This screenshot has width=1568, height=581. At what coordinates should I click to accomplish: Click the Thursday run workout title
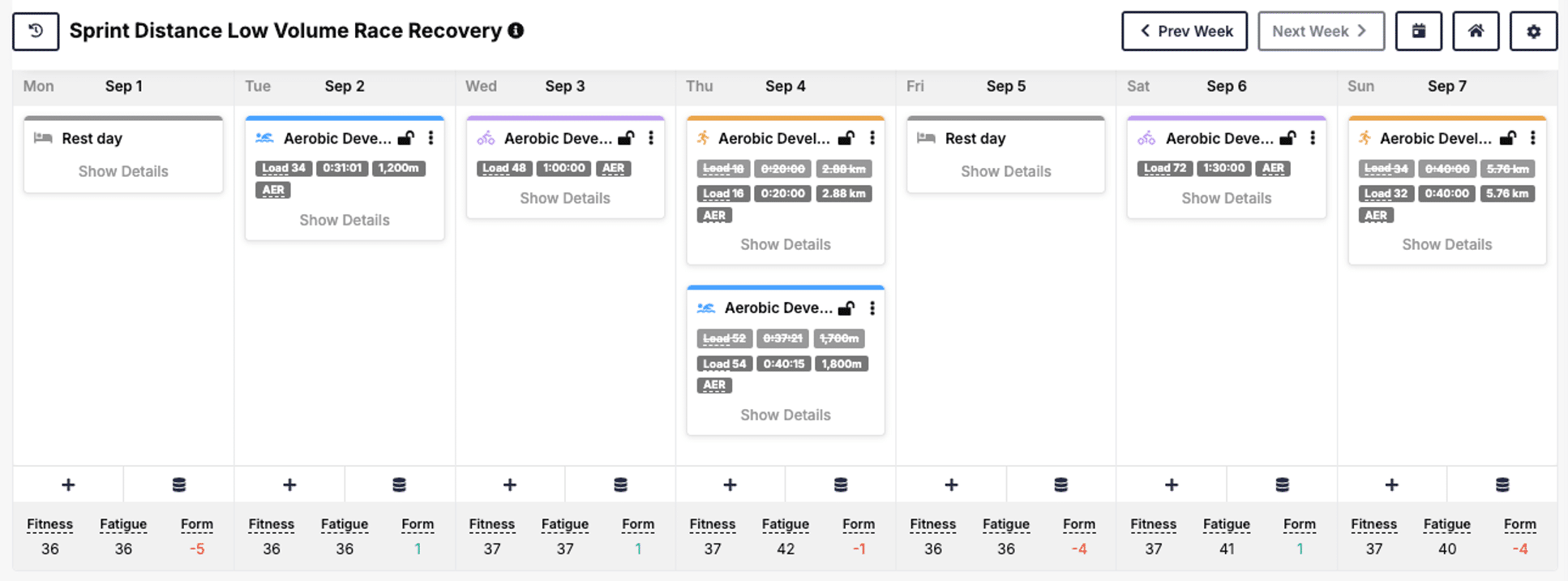click(x=773, y=139)
